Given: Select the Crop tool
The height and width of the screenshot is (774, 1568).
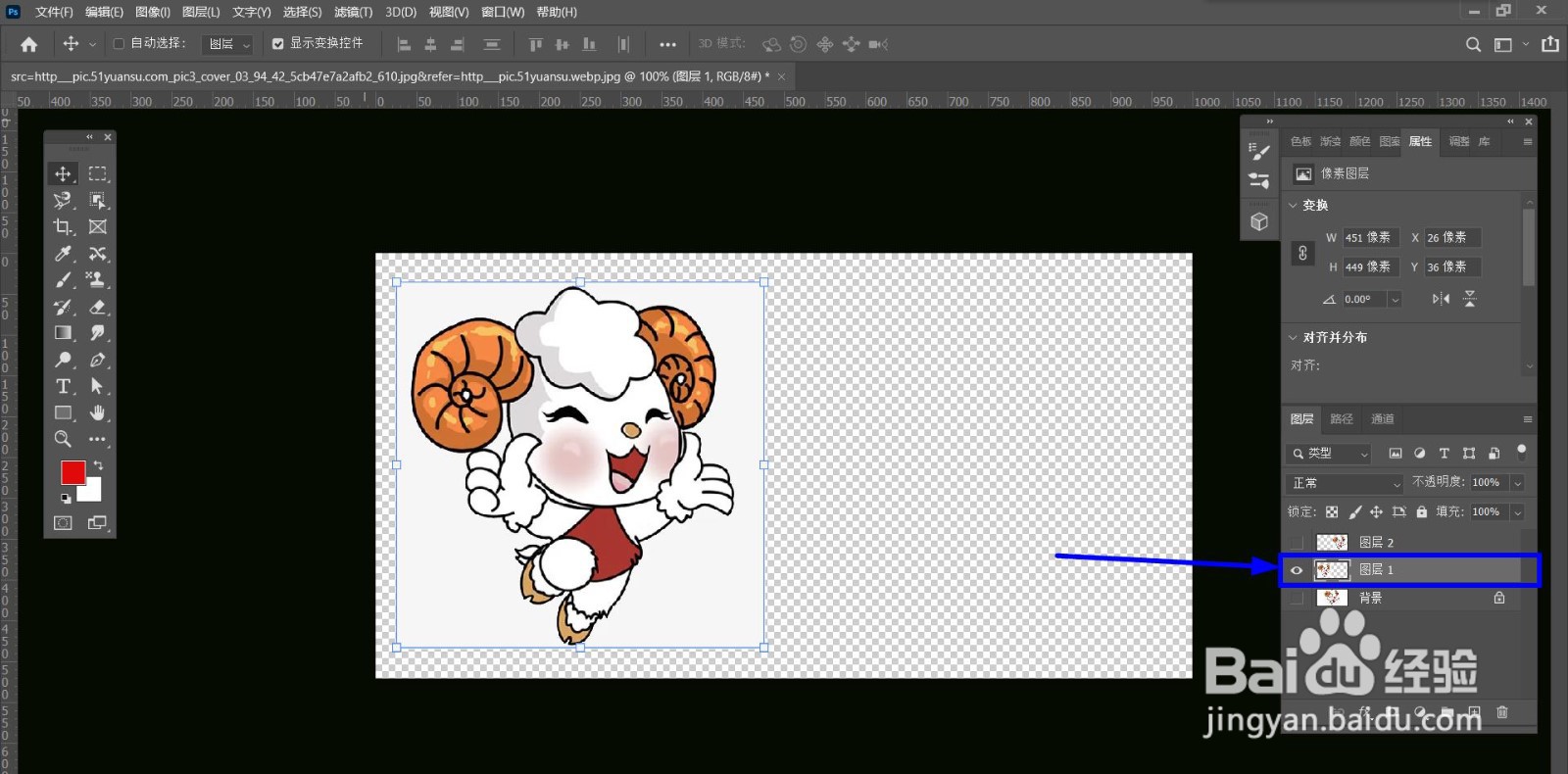Looking at the screenshot, I should coord(63,226).
